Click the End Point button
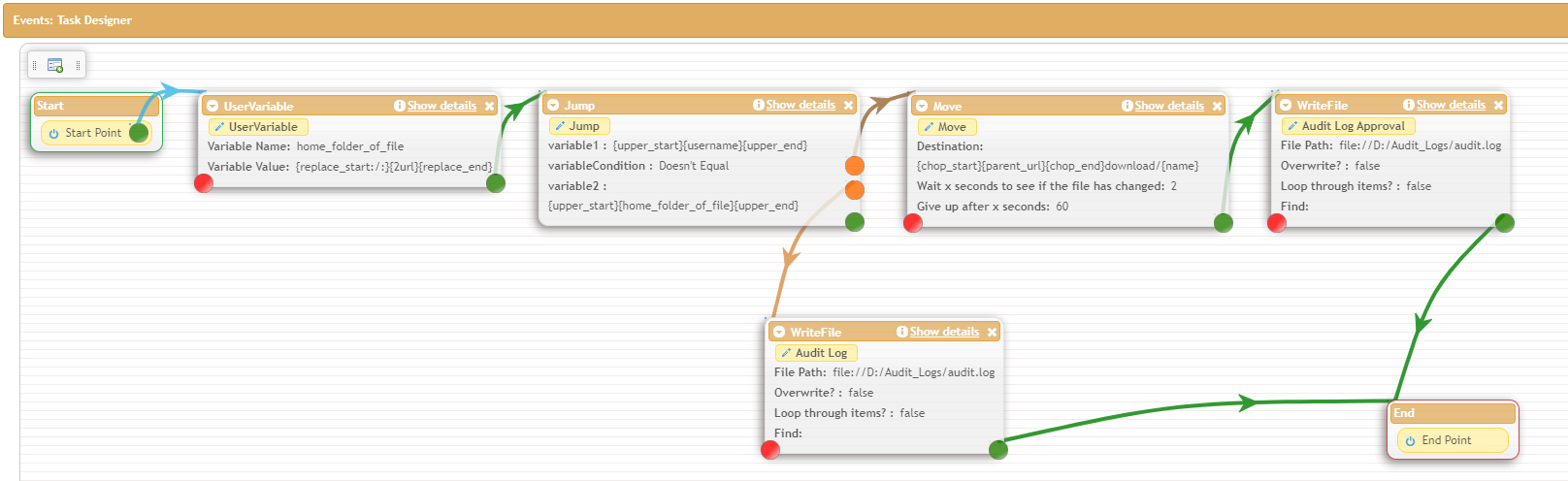Viewport: 1568px width, 481px height. coord(1453,440)
